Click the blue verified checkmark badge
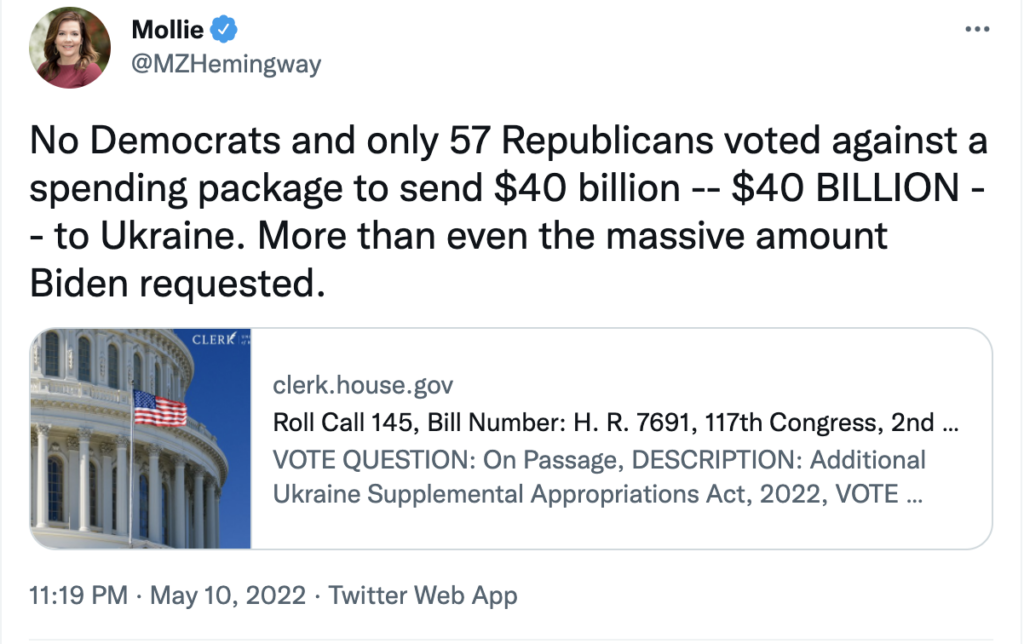Image resolution: width=1024 pixels, height=644 pixels. [x=228, y=30]
